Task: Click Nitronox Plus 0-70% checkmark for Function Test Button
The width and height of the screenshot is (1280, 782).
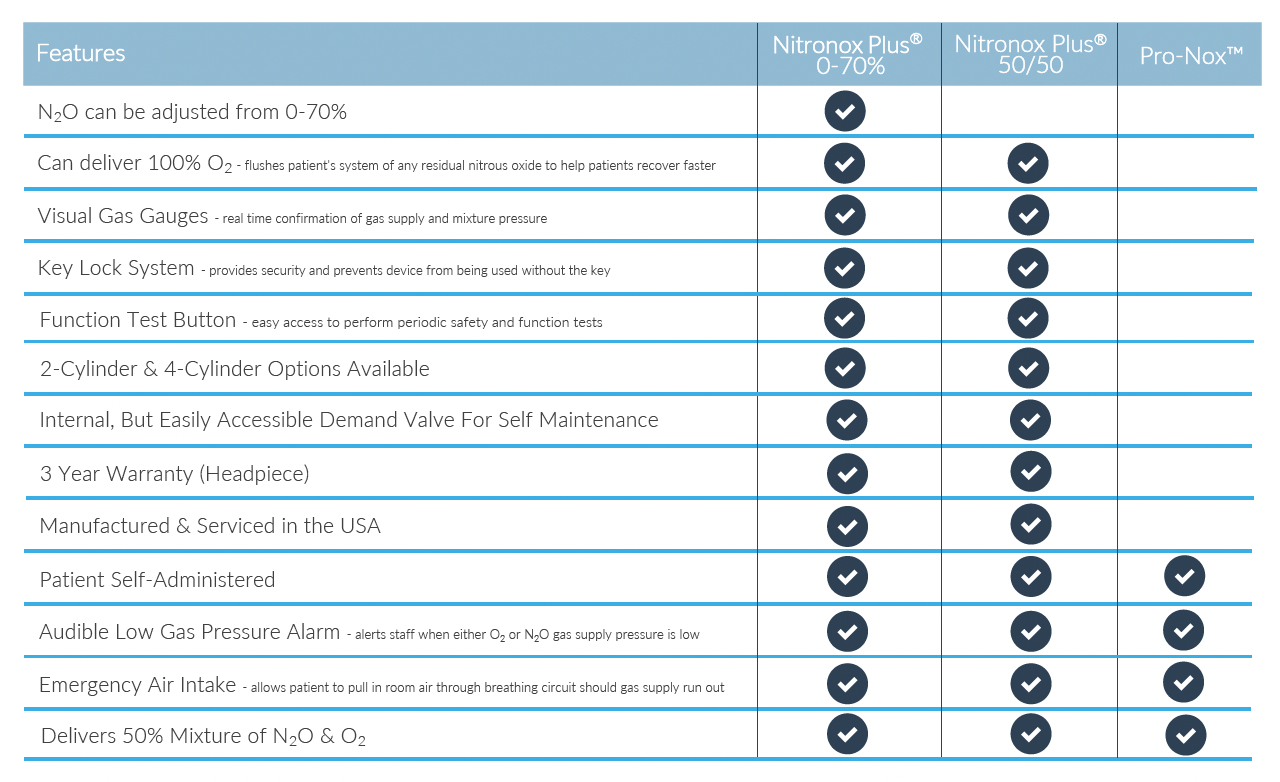Action: pos(845,318)
